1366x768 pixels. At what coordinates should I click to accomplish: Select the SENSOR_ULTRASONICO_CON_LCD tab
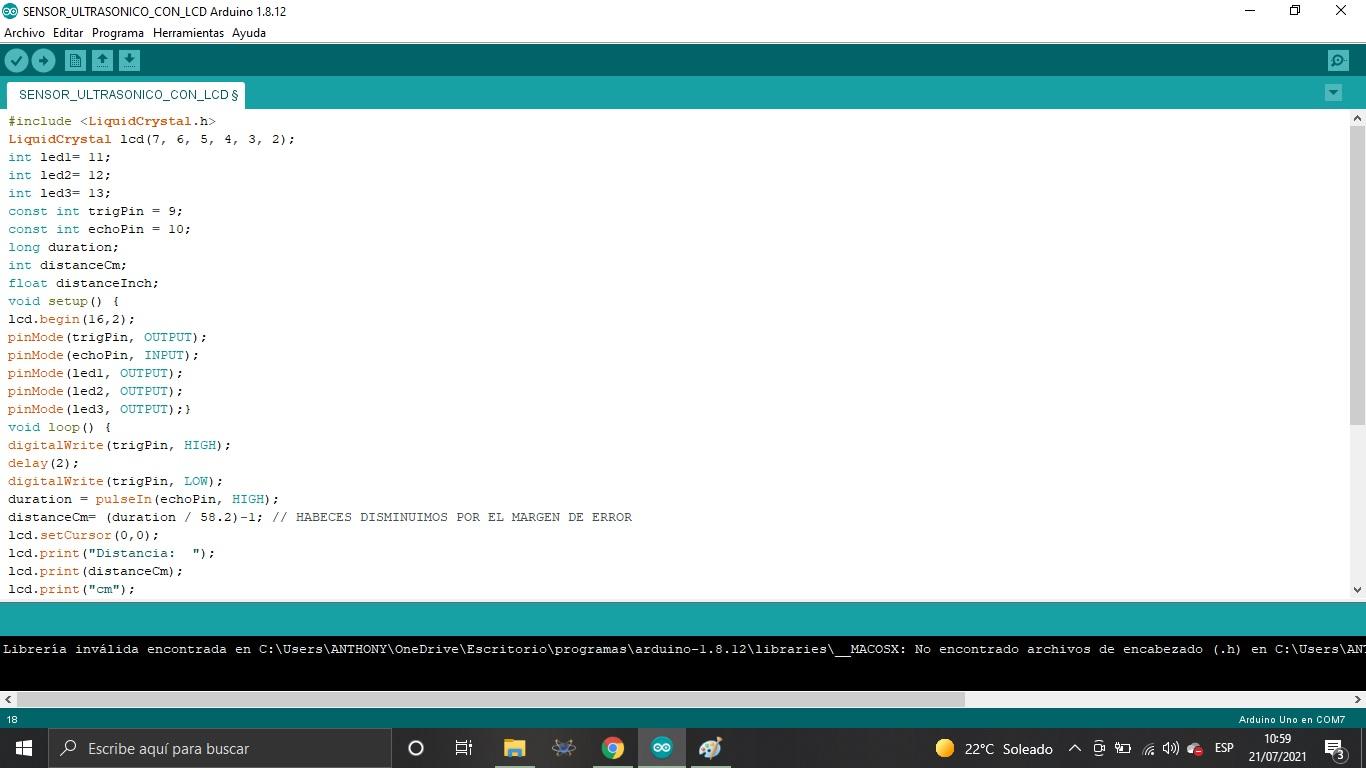click(x=126, y=95)
